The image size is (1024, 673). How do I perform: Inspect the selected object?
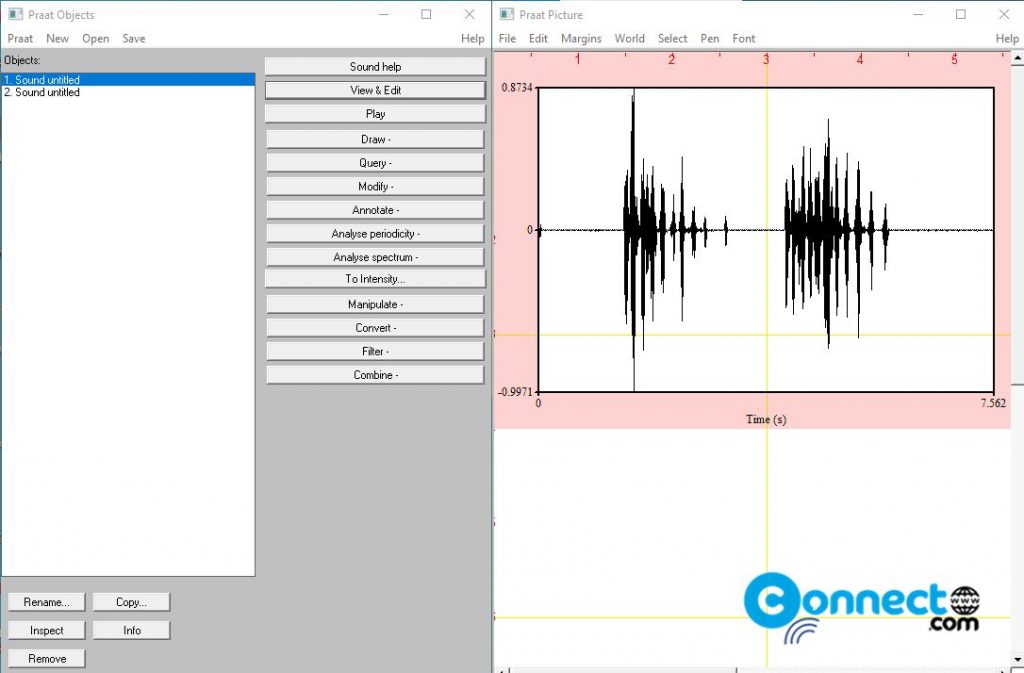46,630
